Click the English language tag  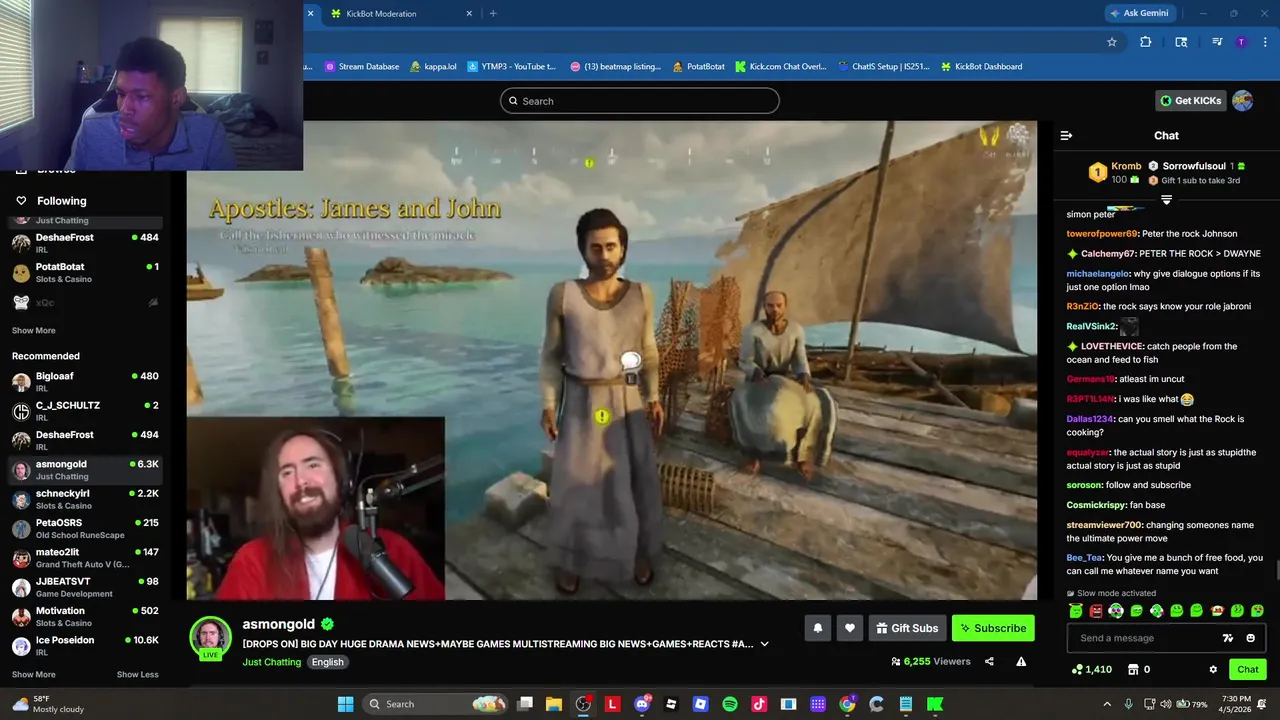pos(327,662)
